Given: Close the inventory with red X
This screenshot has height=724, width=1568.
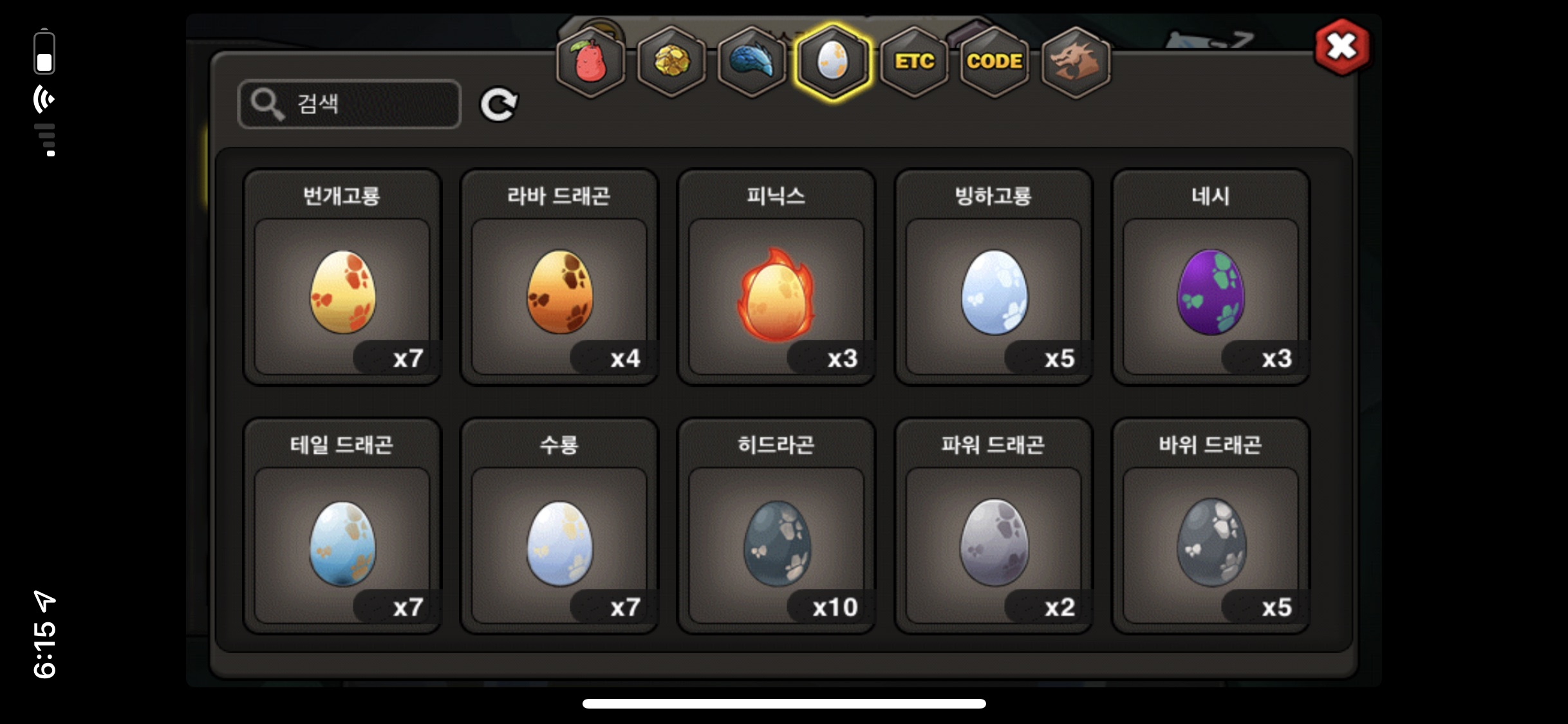Looking at the screenshot, I should point(1343,47).
